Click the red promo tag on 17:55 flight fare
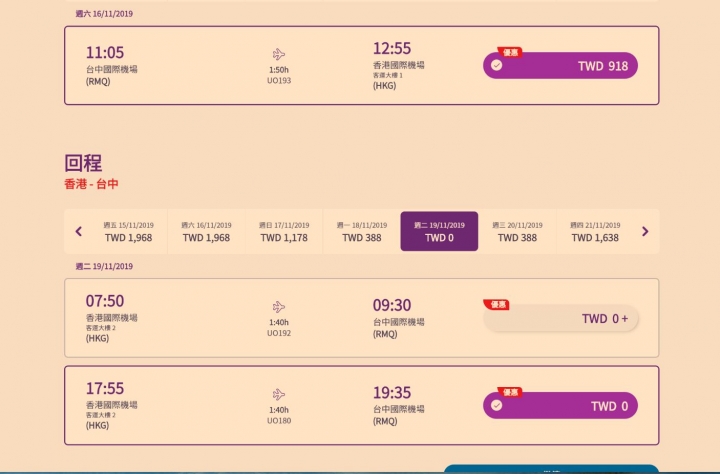The width and height of the screenshot is (720, 474). [510, 392]
